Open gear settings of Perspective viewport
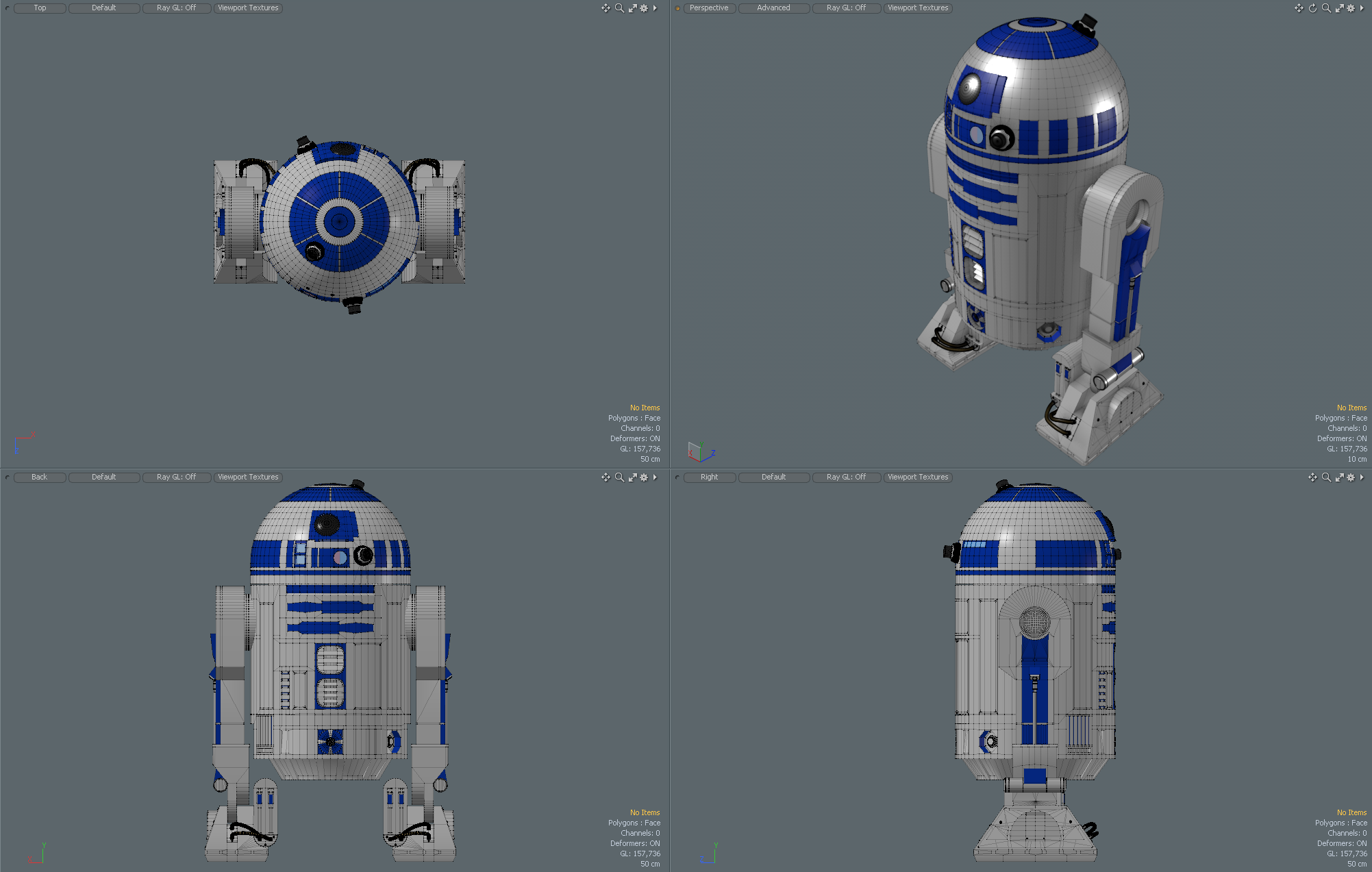The image size is (1372, 872). pyautogui.click(x=1351, y=8)
